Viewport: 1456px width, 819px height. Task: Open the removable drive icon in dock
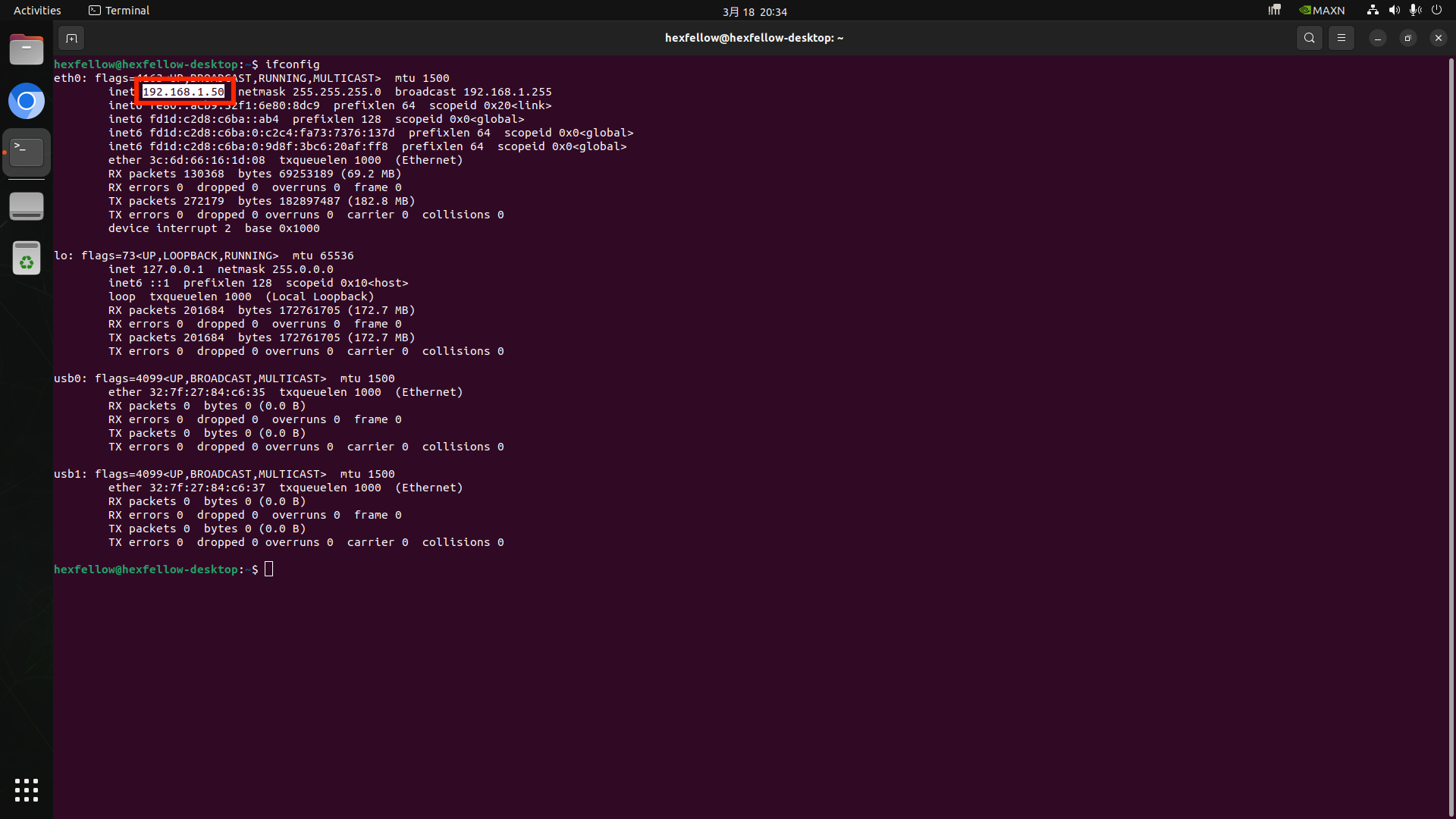27,206
